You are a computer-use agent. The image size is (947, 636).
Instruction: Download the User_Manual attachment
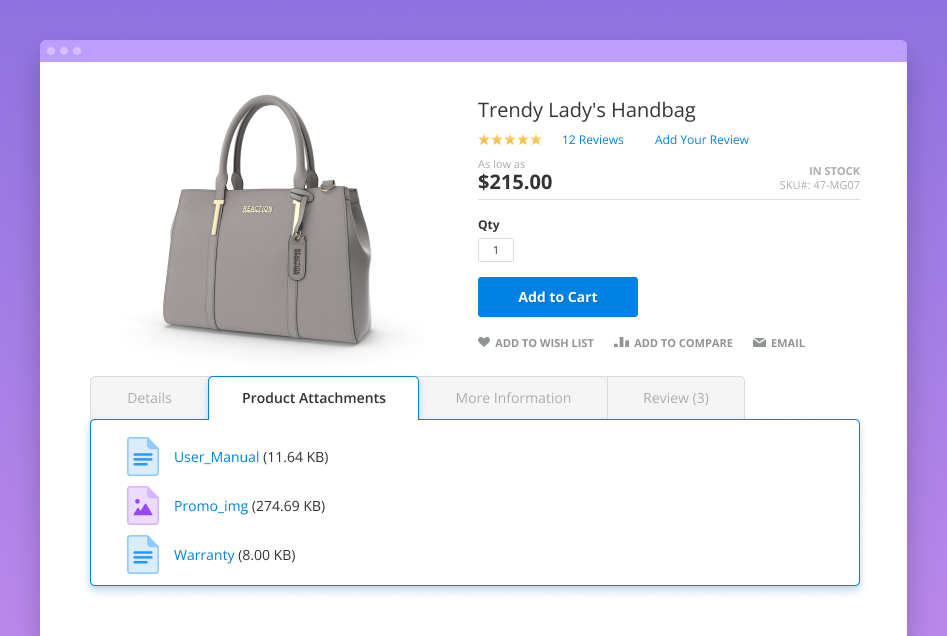coord(216,456)
